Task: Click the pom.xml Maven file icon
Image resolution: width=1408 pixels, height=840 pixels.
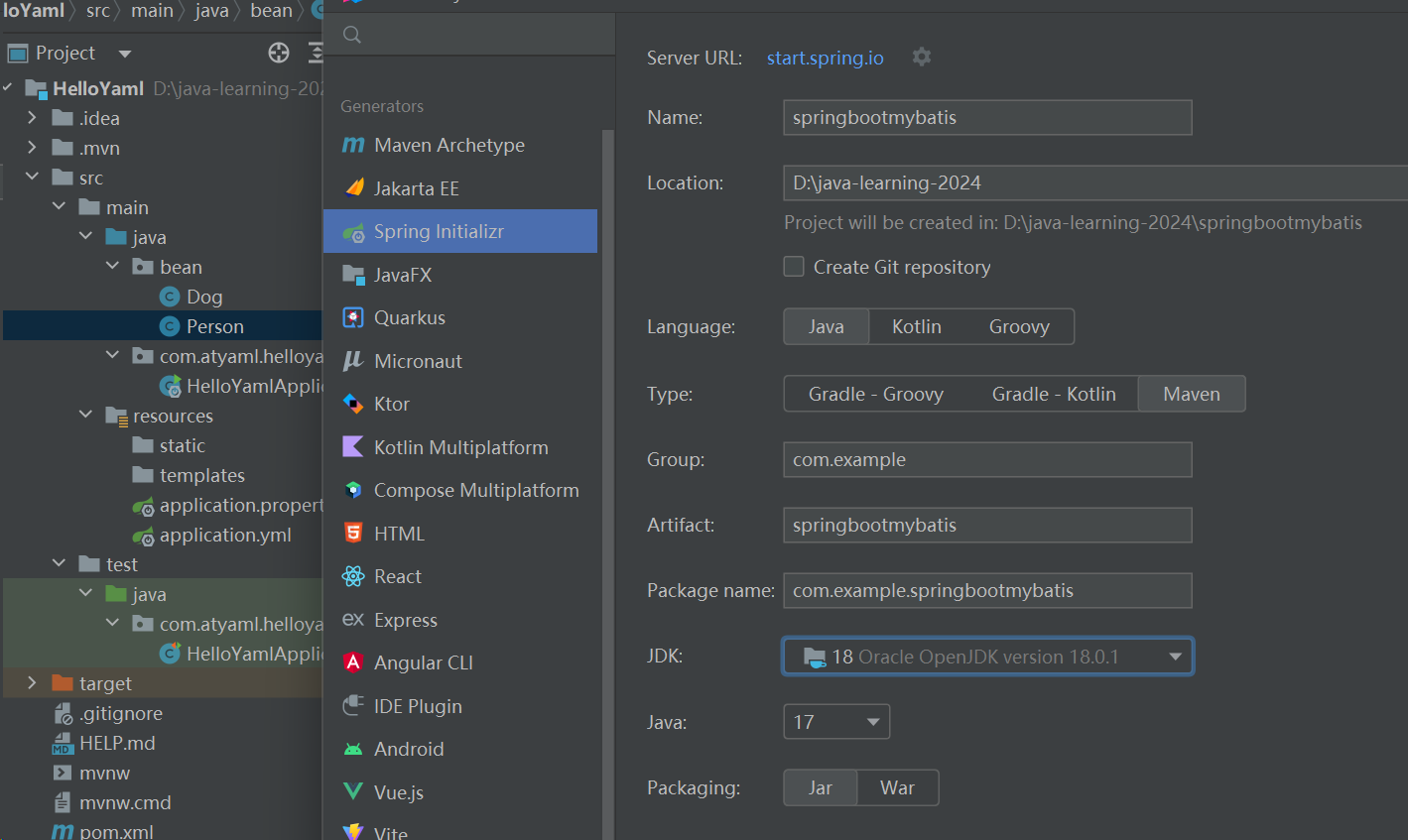Action: [x=63, y=832]
